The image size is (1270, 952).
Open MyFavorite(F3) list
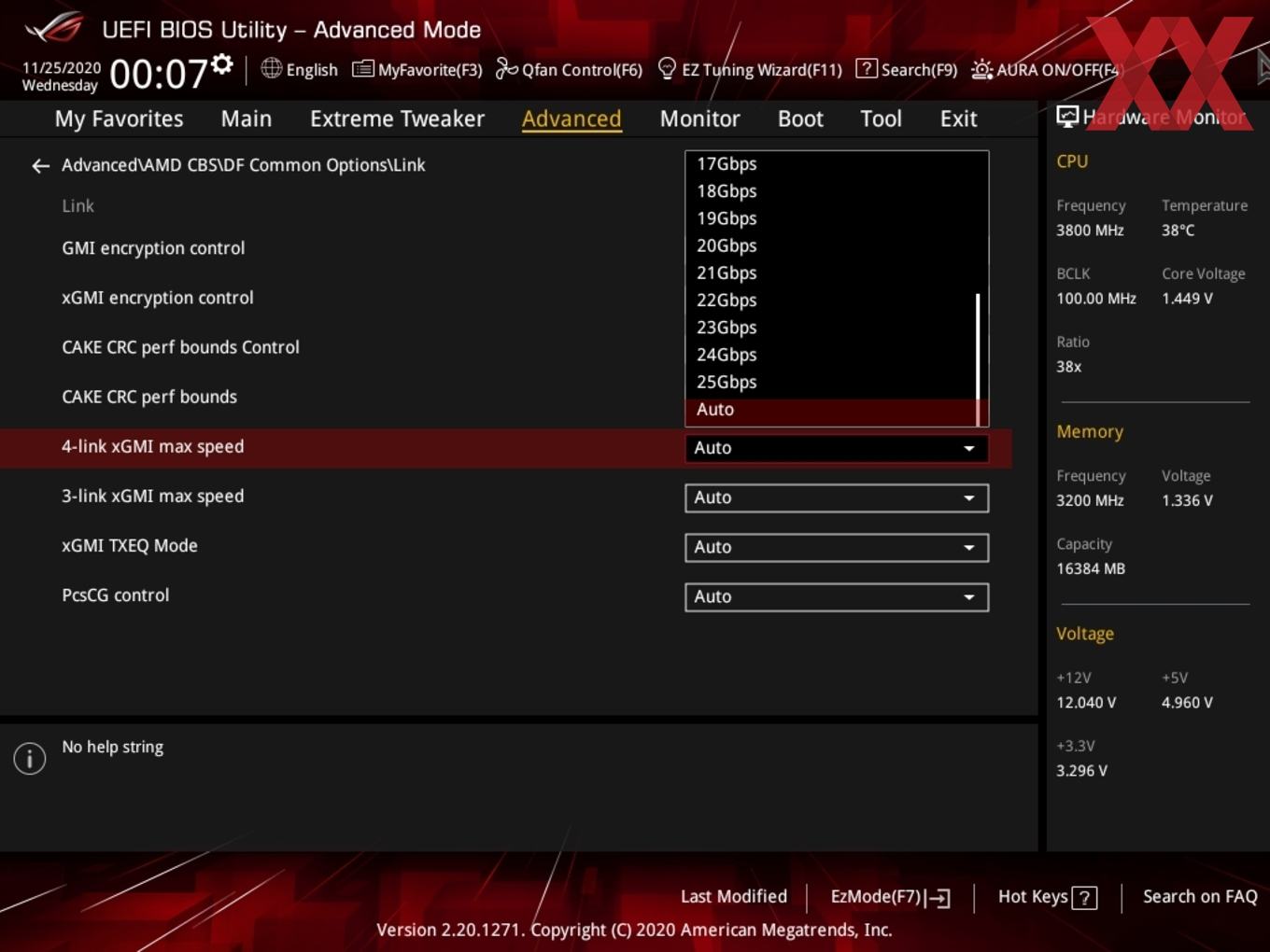pos(417,69)
